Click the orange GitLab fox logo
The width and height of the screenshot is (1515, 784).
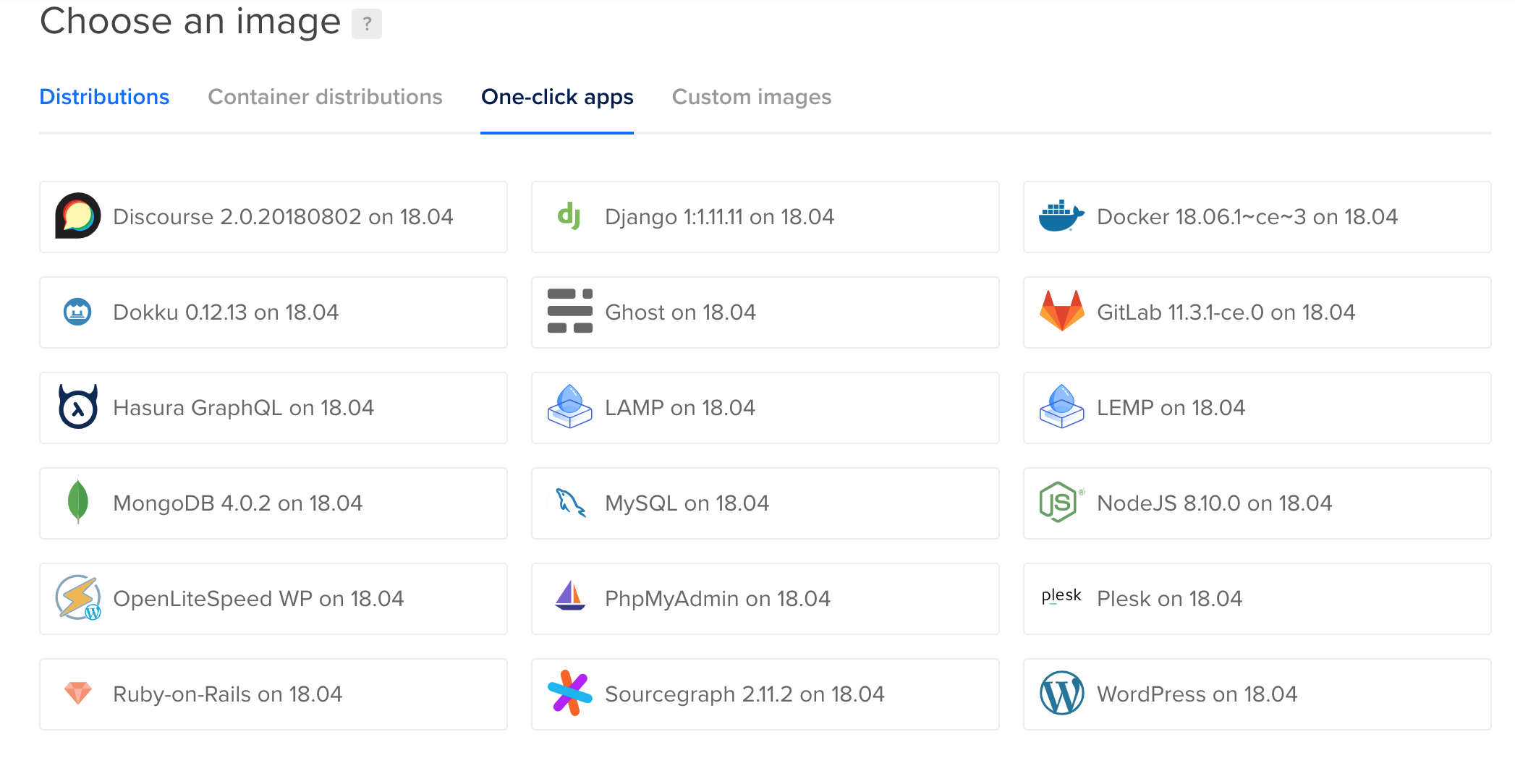coord(1062,311)
